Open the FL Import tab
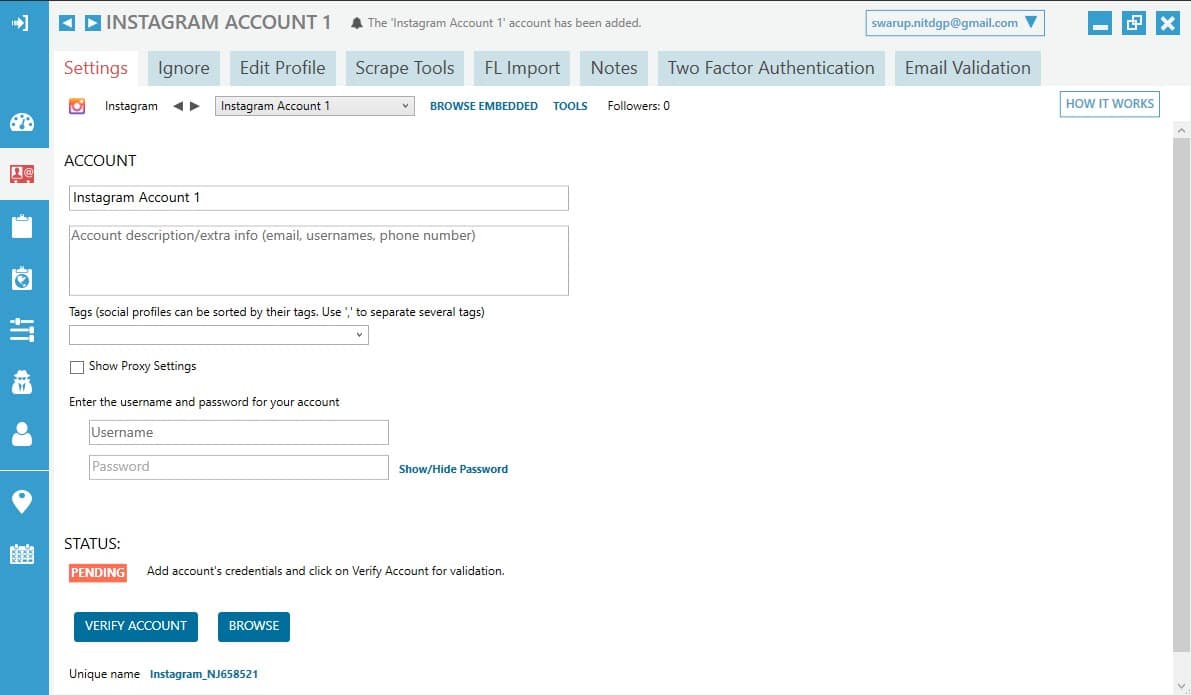This screenshot has width=1191, height=695. click(x=523, y=68)
